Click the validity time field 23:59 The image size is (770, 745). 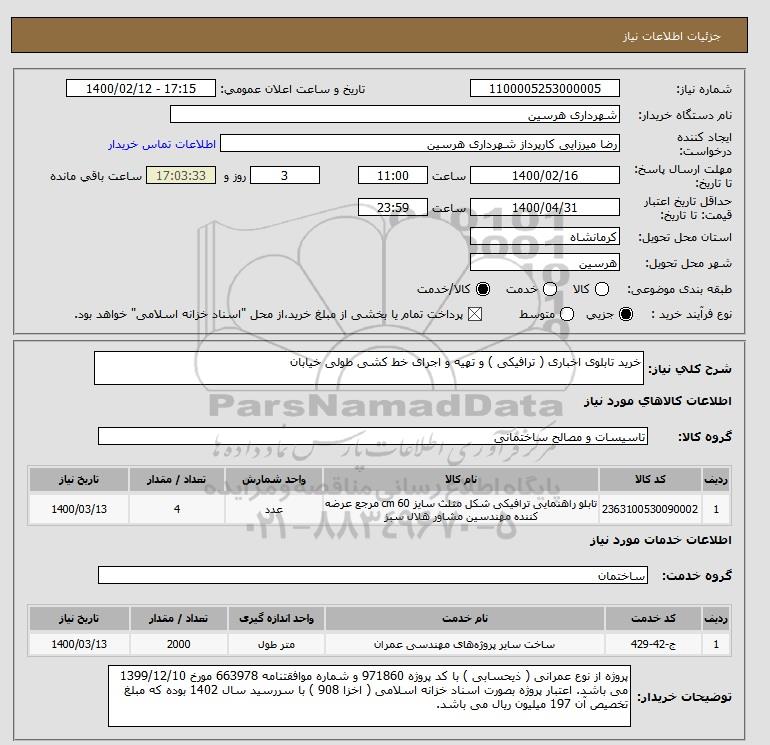click(x=393, y=207)
